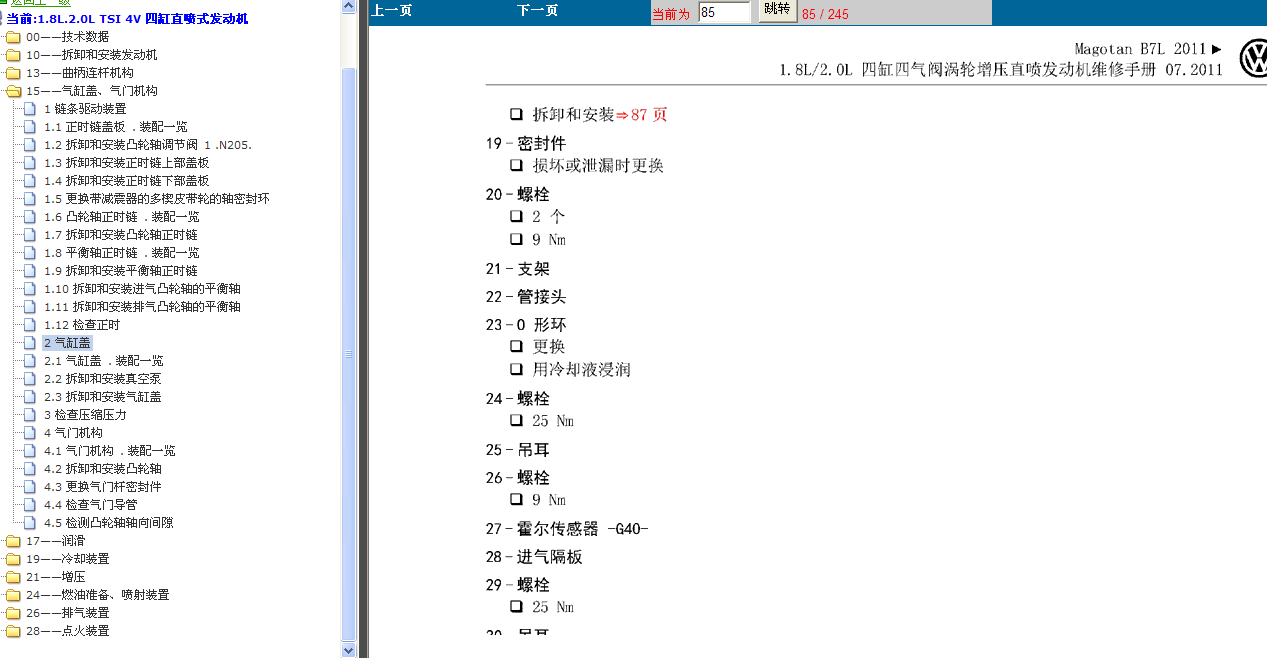1267x658 pixels.
Task: Expand the 26——排气装置 folder
Action: 12,613
